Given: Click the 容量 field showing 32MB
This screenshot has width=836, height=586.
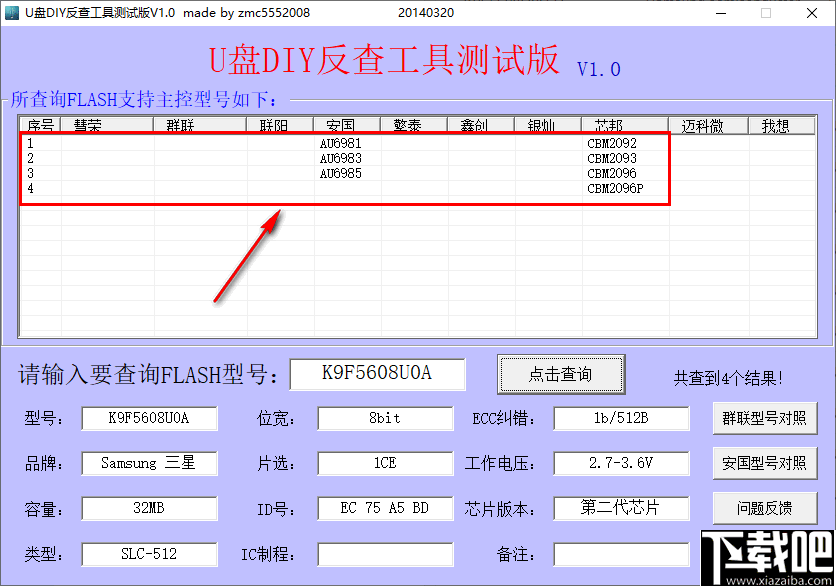Looking at the screenshot, I should point(148,508).
